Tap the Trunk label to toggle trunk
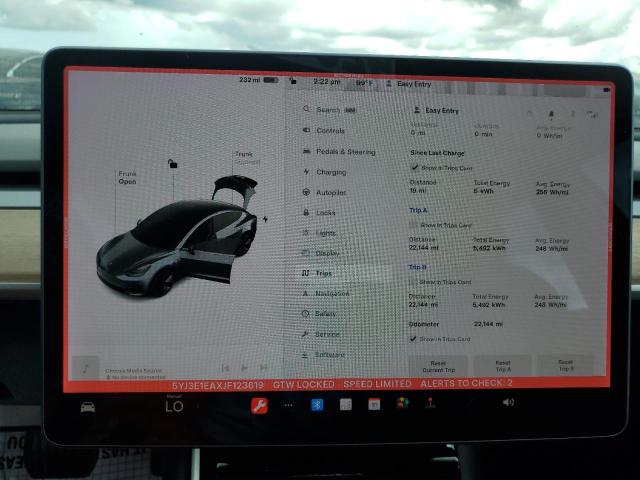 tap(244, 154)
